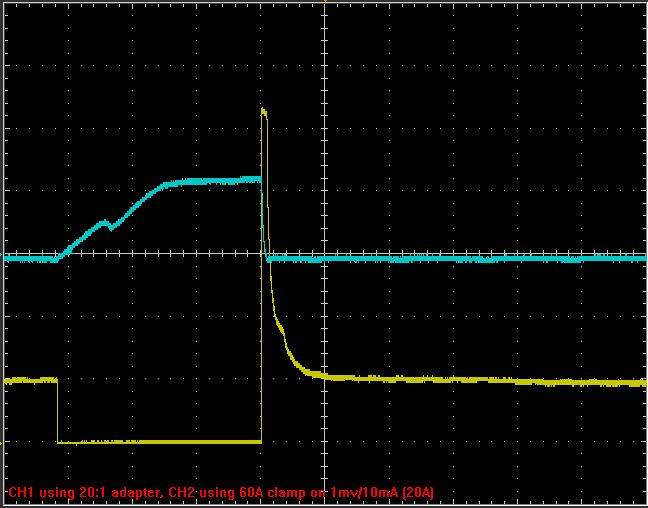The image size is (648, 508).
Task: Select yellow trace's settled level on right side
Action: (x=500, y=380)
